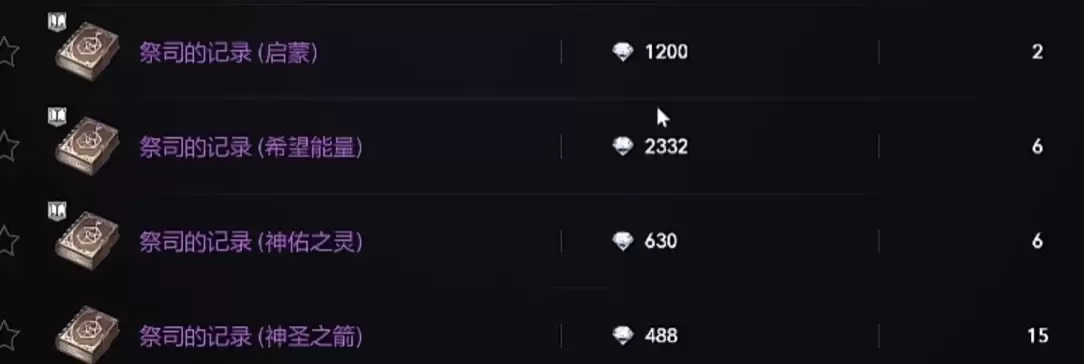Click the book icon of 神圣之箭 record

(x=87, y=336)
